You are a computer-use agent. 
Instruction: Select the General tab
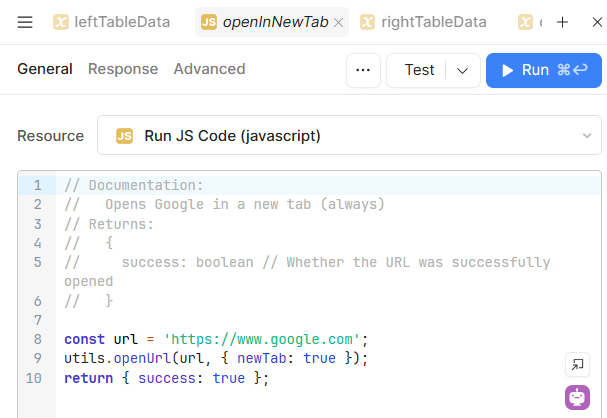pos(45,69)
